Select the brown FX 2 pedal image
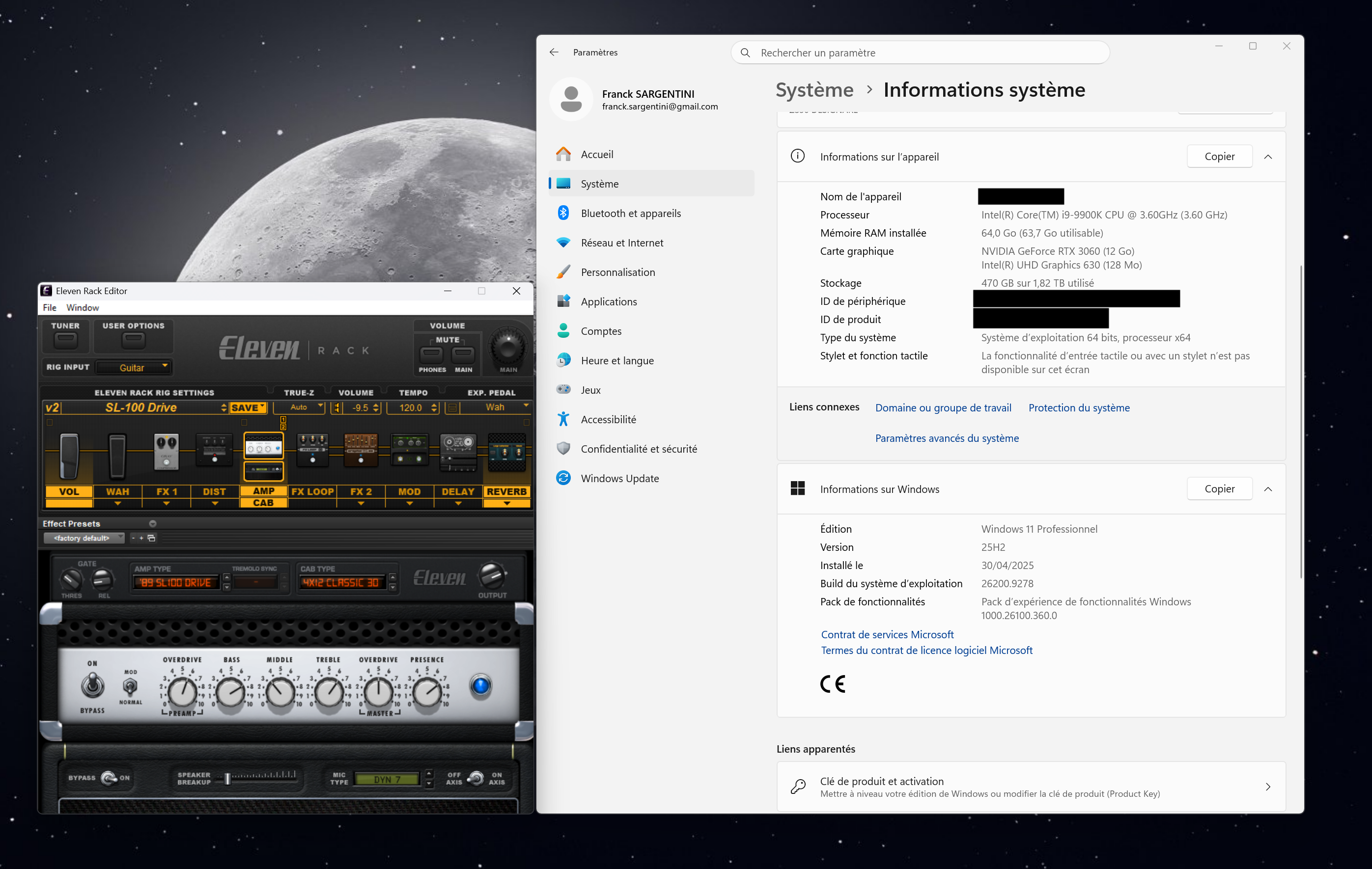 (361, 449)
